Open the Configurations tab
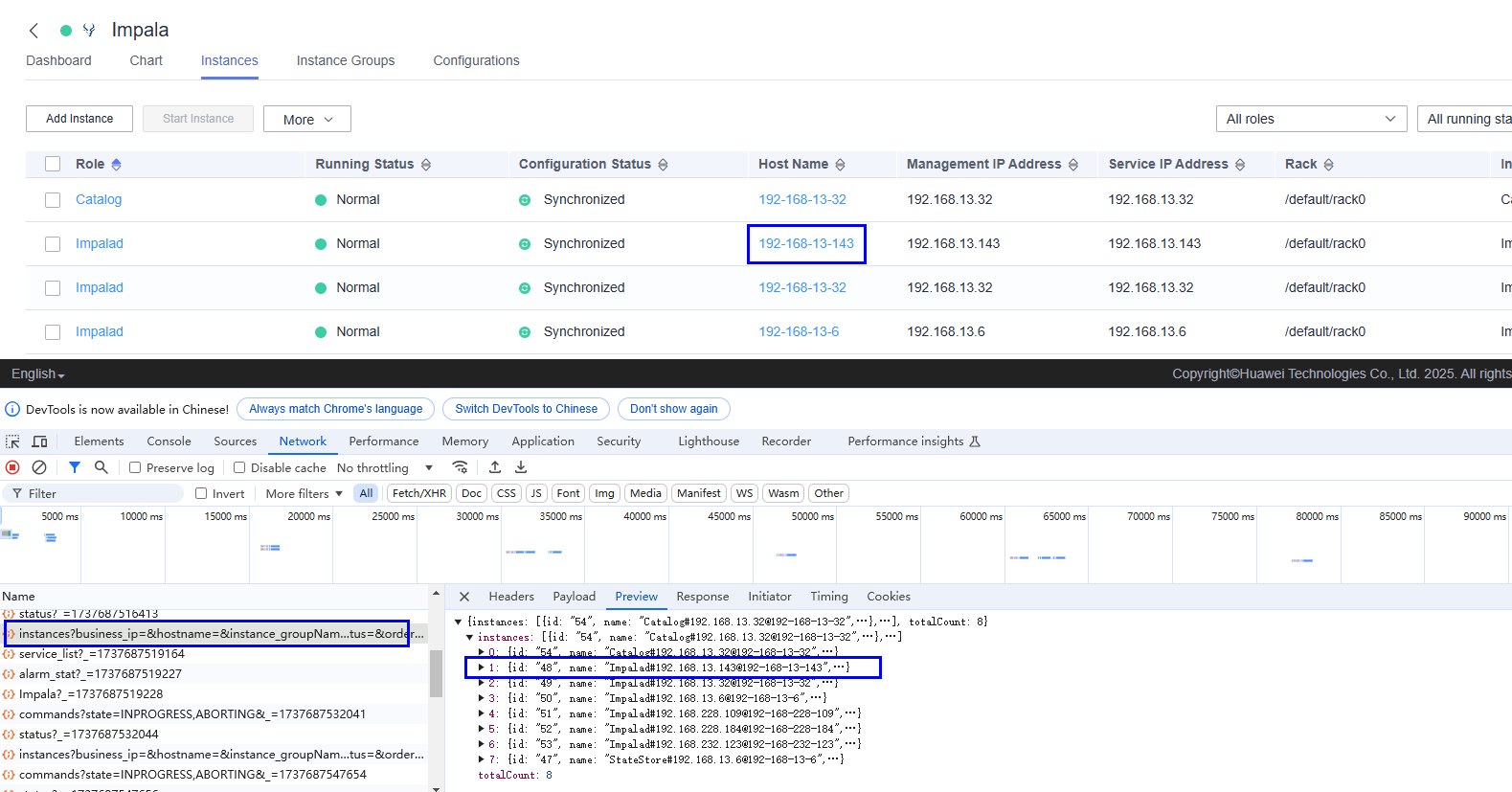The width and height of the screenshot is (1512, 792). [476, 60]
